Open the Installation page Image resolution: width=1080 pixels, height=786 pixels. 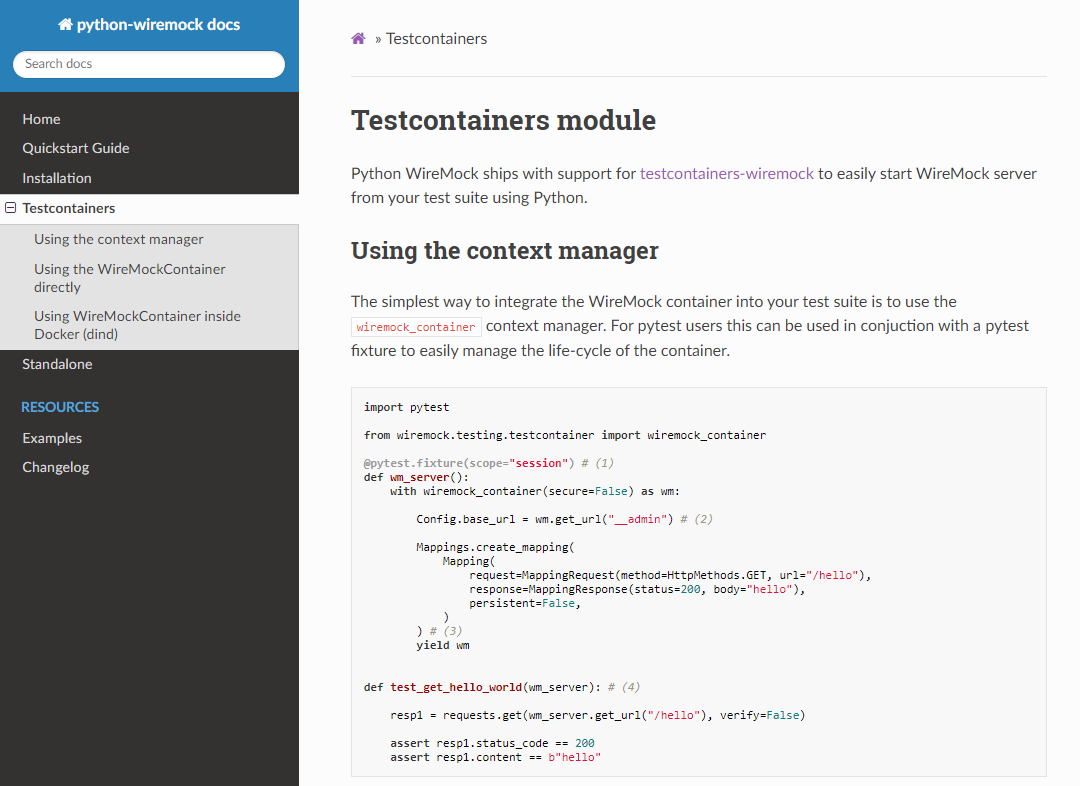click(x=56, y=178)
